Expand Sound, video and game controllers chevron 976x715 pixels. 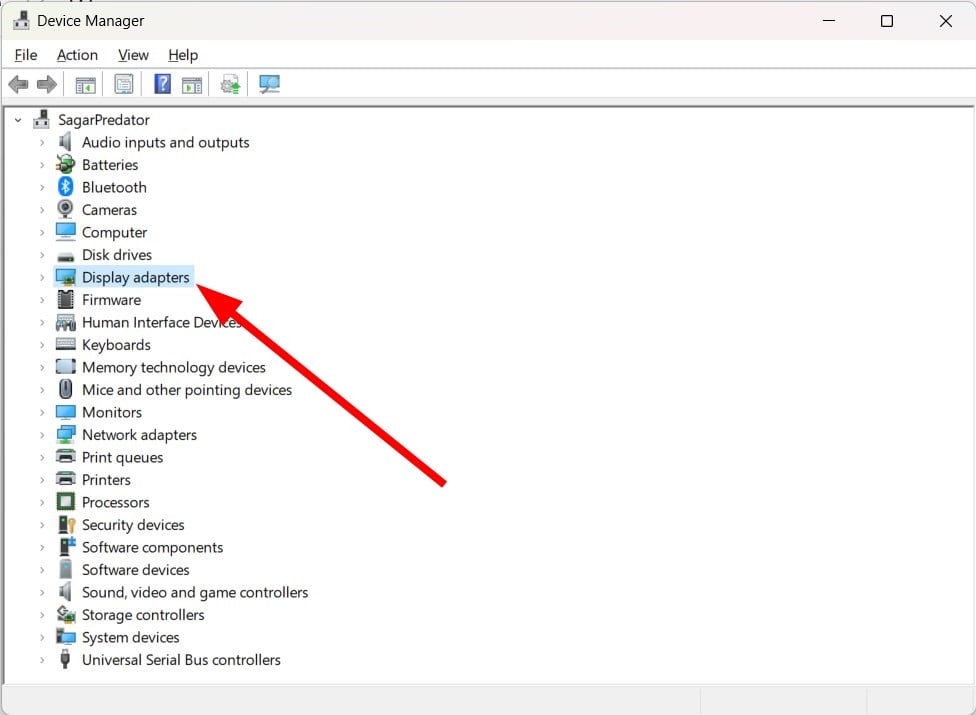(42, 592)
